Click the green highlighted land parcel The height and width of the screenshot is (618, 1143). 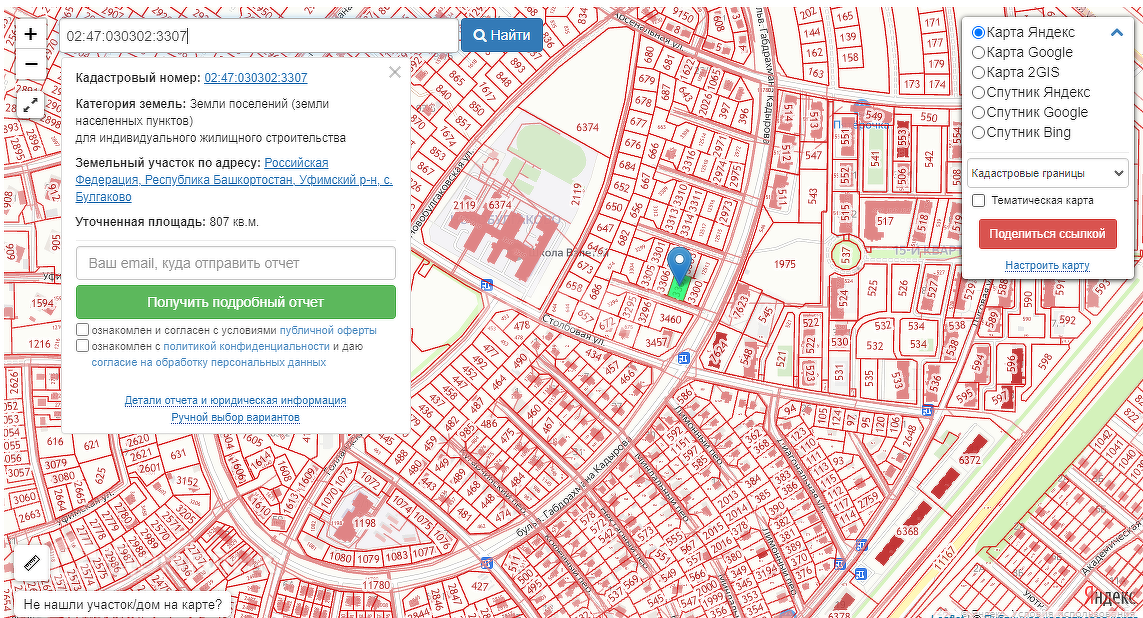(x=680, y=291)
